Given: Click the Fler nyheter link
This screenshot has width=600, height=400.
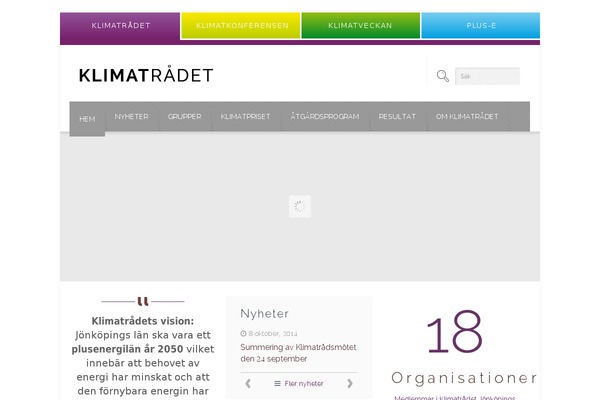Looking at the screenshot, I should tap(304, 384).
